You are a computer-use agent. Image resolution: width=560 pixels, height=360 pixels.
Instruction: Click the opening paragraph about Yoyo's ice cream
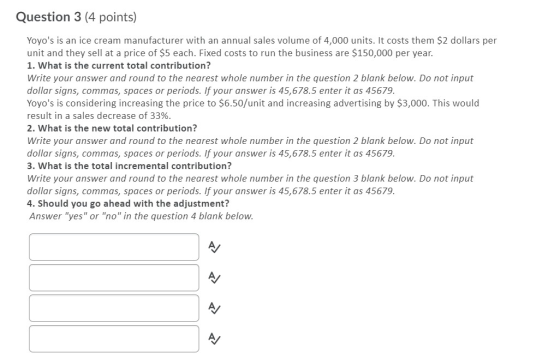click(x=261, y=47)
